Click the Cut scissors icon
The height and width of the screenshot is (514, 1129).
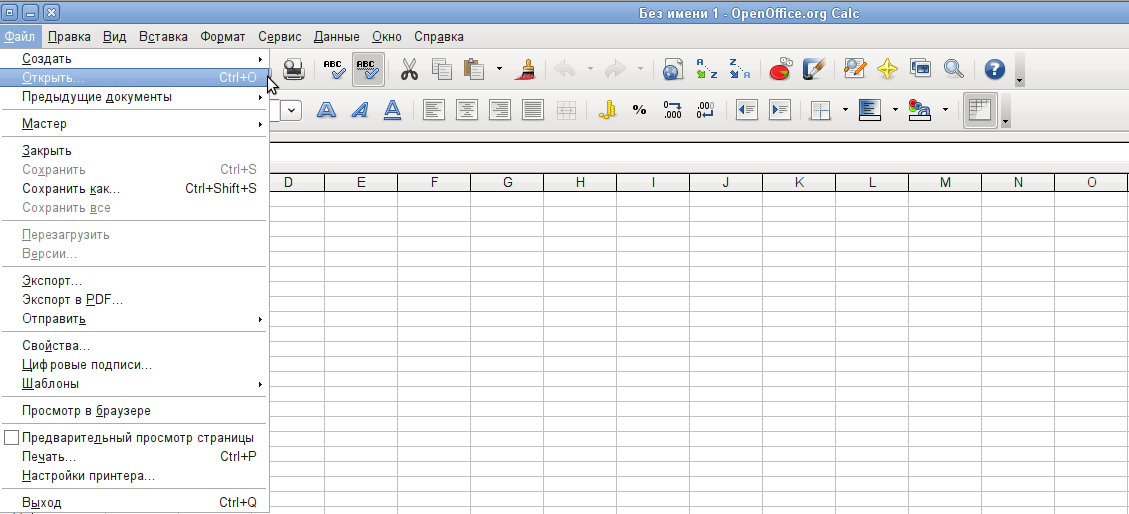tap(409, 69)
